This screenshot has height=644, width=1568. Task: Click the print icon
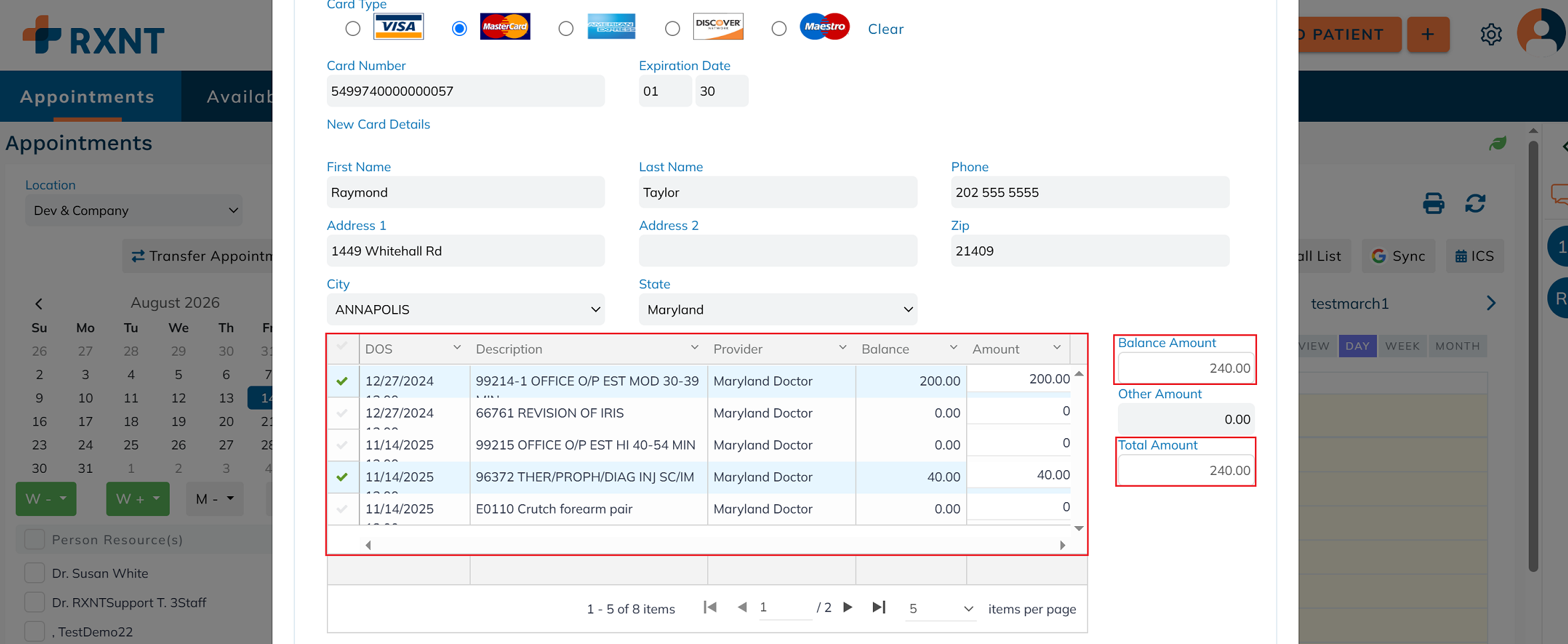click(1434, 203)
